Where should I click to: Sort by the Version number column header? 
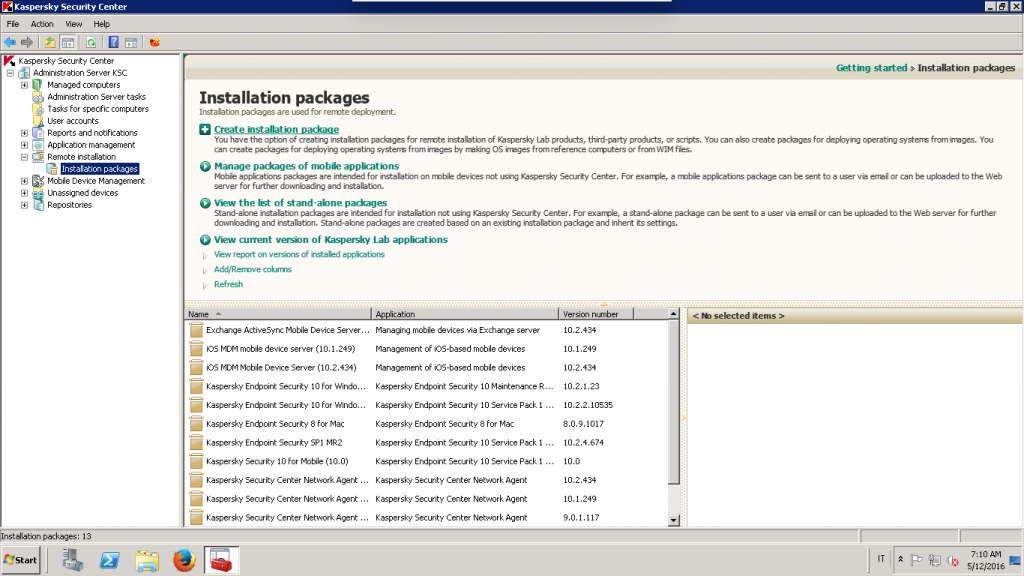tap(596, 314)
